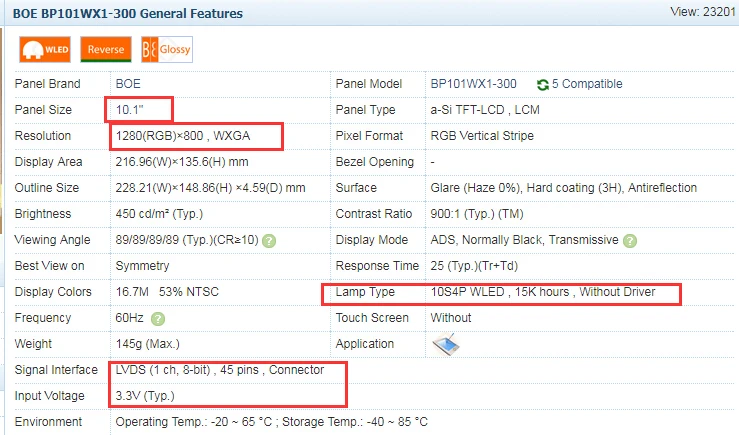
Task: Click the Signal Interface label
Action: click(56, 370)
